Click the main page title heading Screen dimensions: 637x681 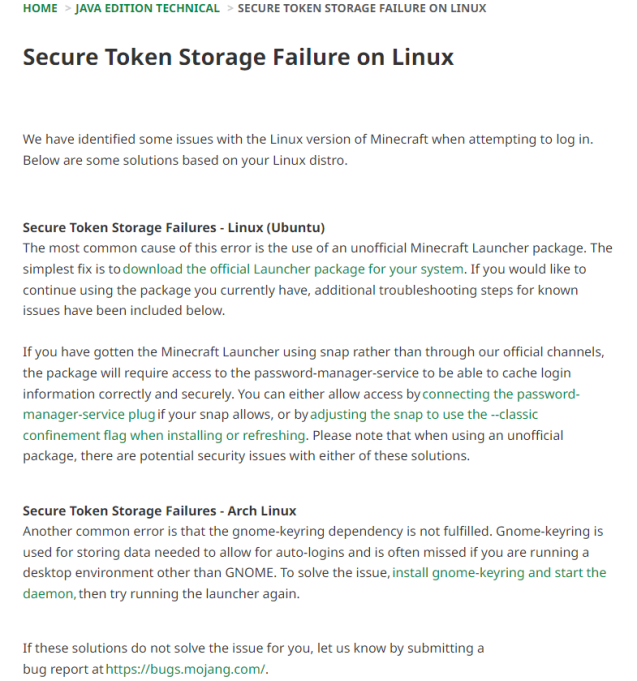[x=238, y=57]
